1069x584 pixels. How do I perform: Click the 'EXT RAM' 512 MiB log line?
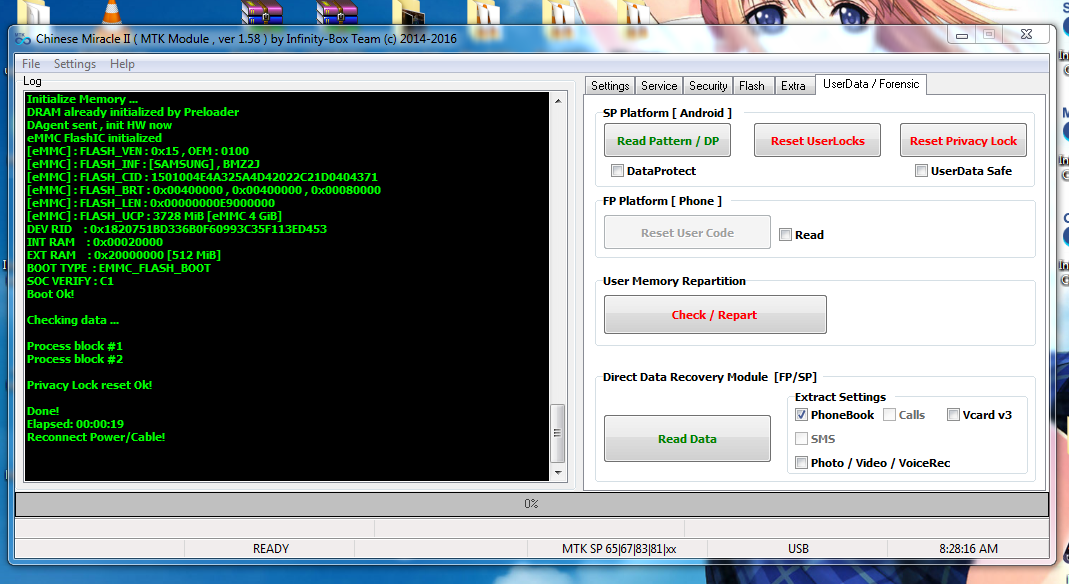coord(123,255)
